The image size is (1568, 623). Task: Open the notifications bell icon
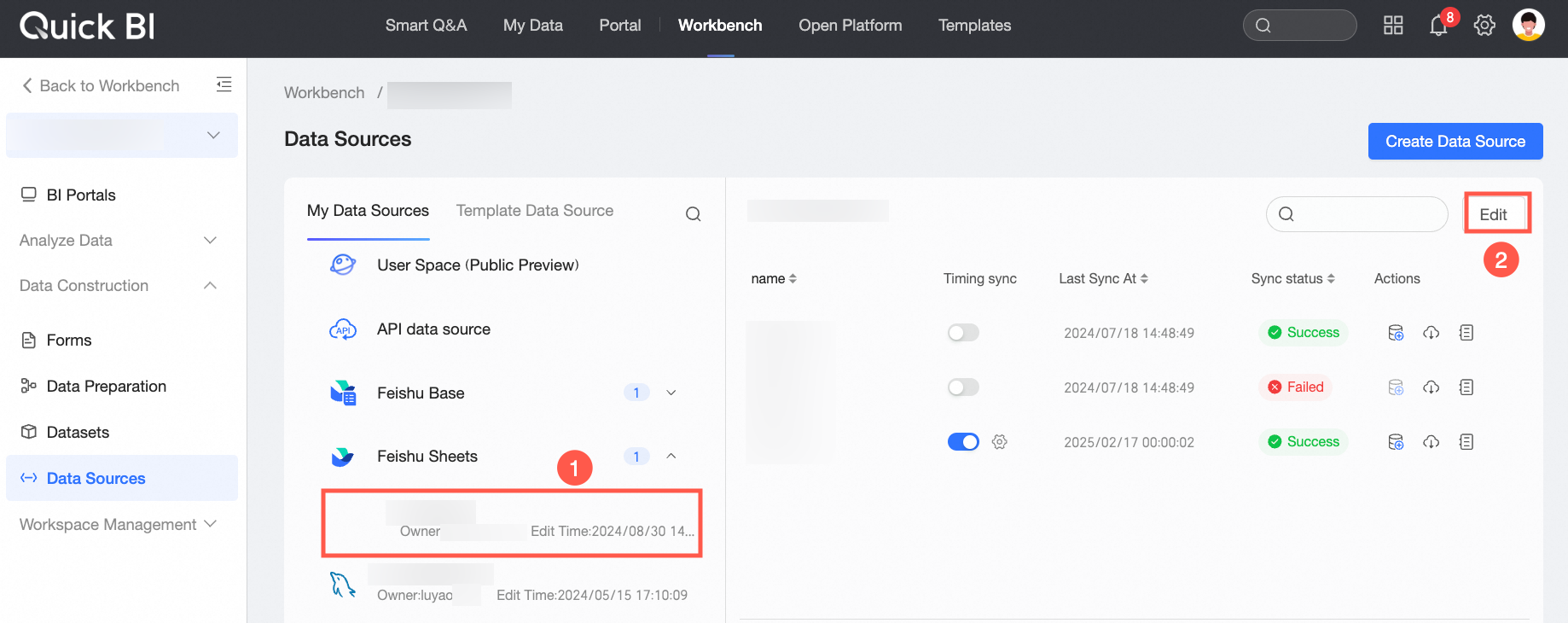tap(1438, 26)
